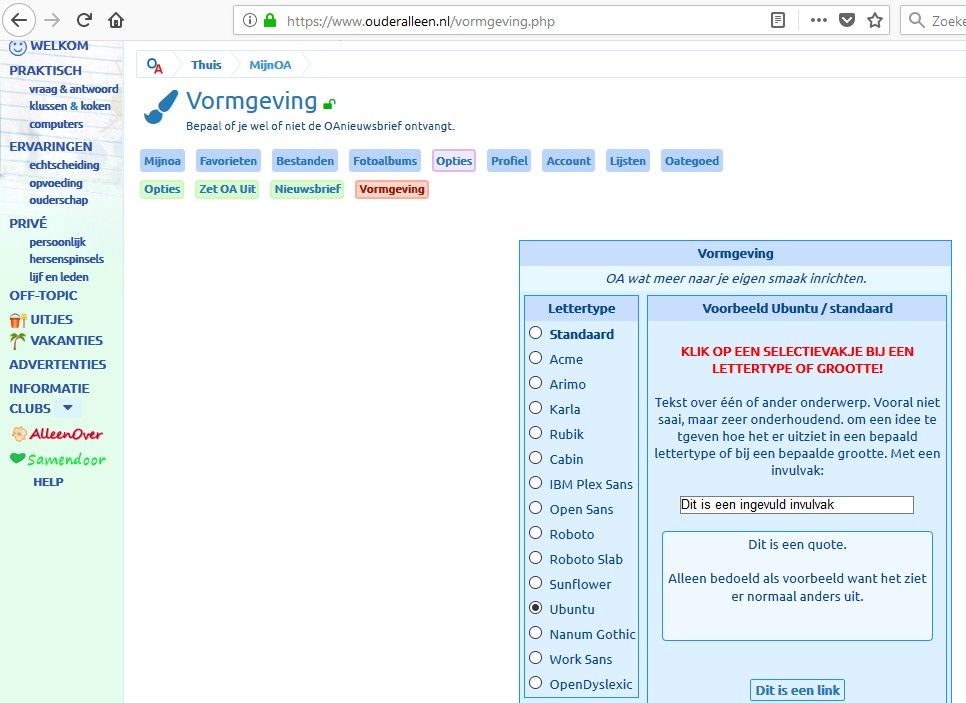Switch to the Profiel tab
Viewport: 966px width, 703px height.
509,161
